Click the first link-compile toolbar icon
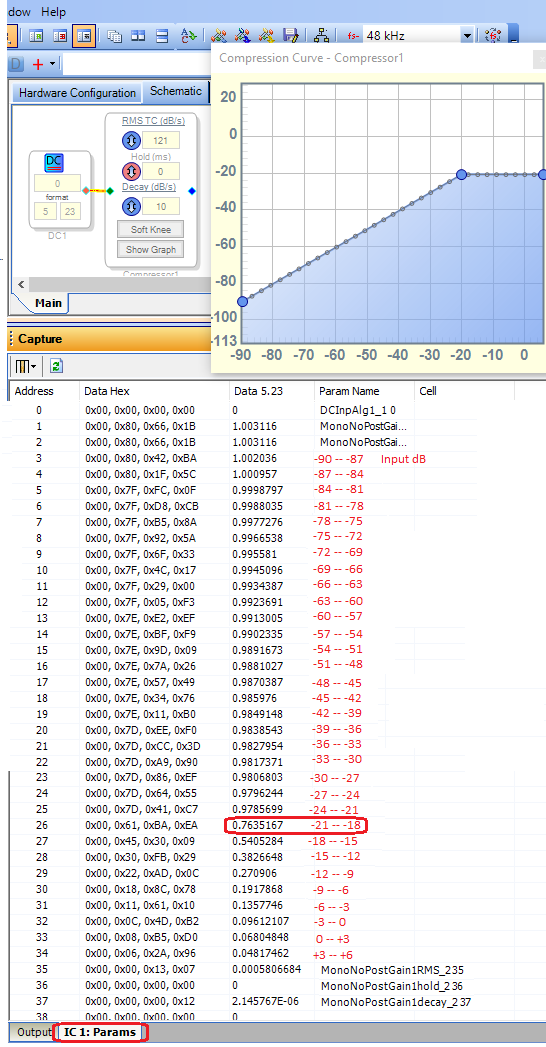The image size is (546, 1047). click(220, 36)
